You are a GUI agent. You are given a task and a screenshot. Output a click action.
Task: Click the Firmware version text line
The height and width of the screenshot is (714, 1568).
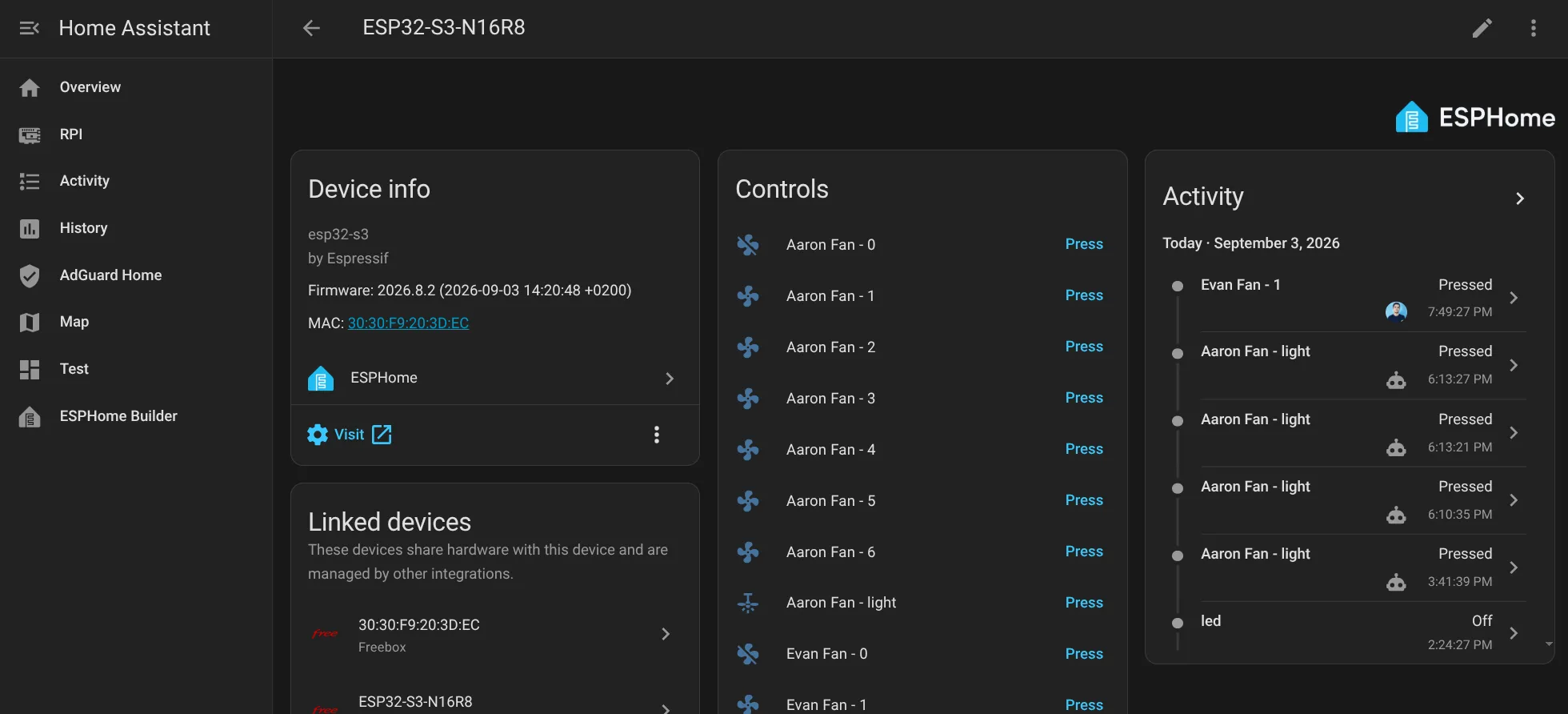pos(470,291)
